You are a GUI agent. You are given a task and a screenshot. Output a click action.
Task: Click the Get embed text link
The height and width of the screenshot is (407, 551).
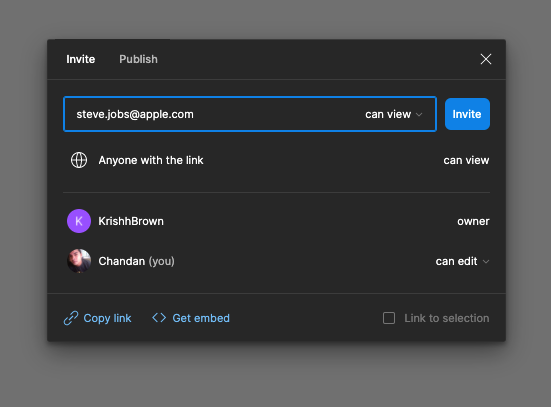coord(201,318)
